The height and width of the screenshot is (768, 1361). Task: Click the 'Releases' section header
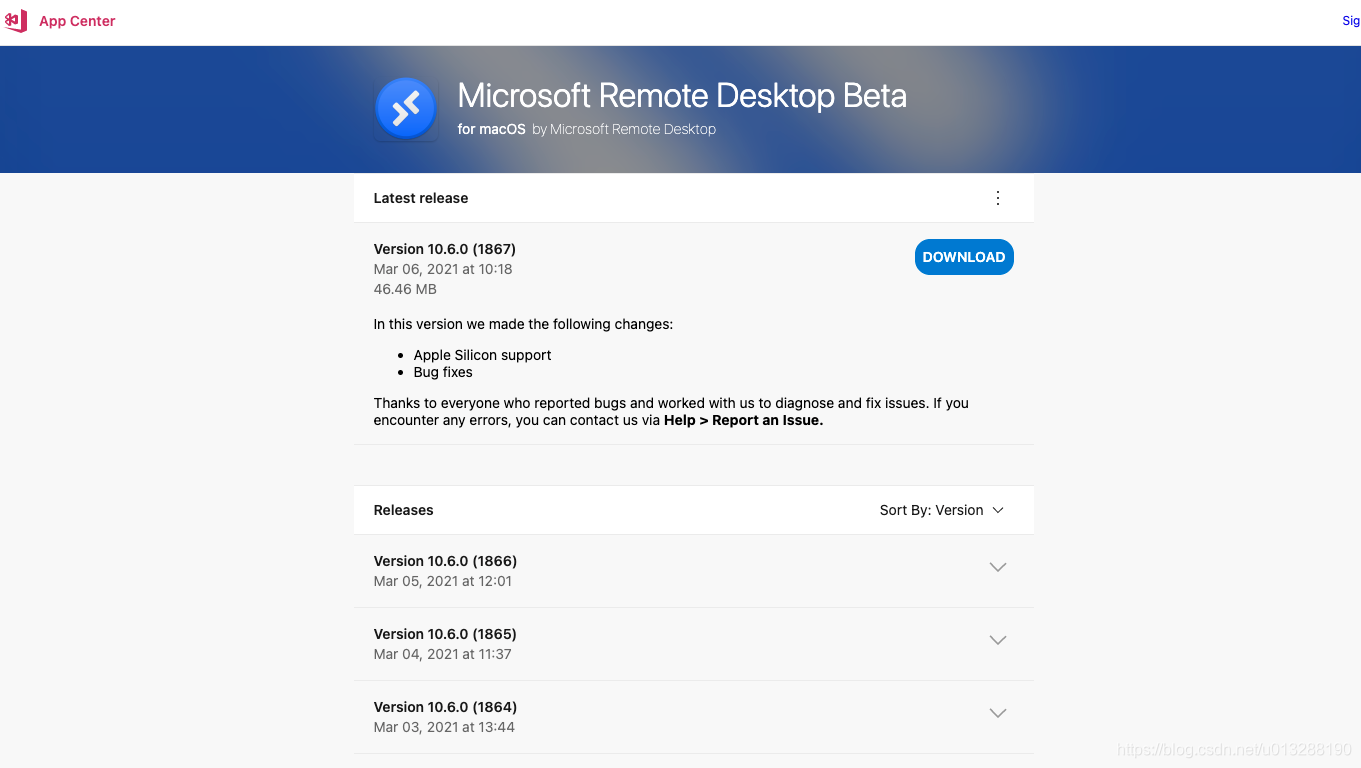403,510
